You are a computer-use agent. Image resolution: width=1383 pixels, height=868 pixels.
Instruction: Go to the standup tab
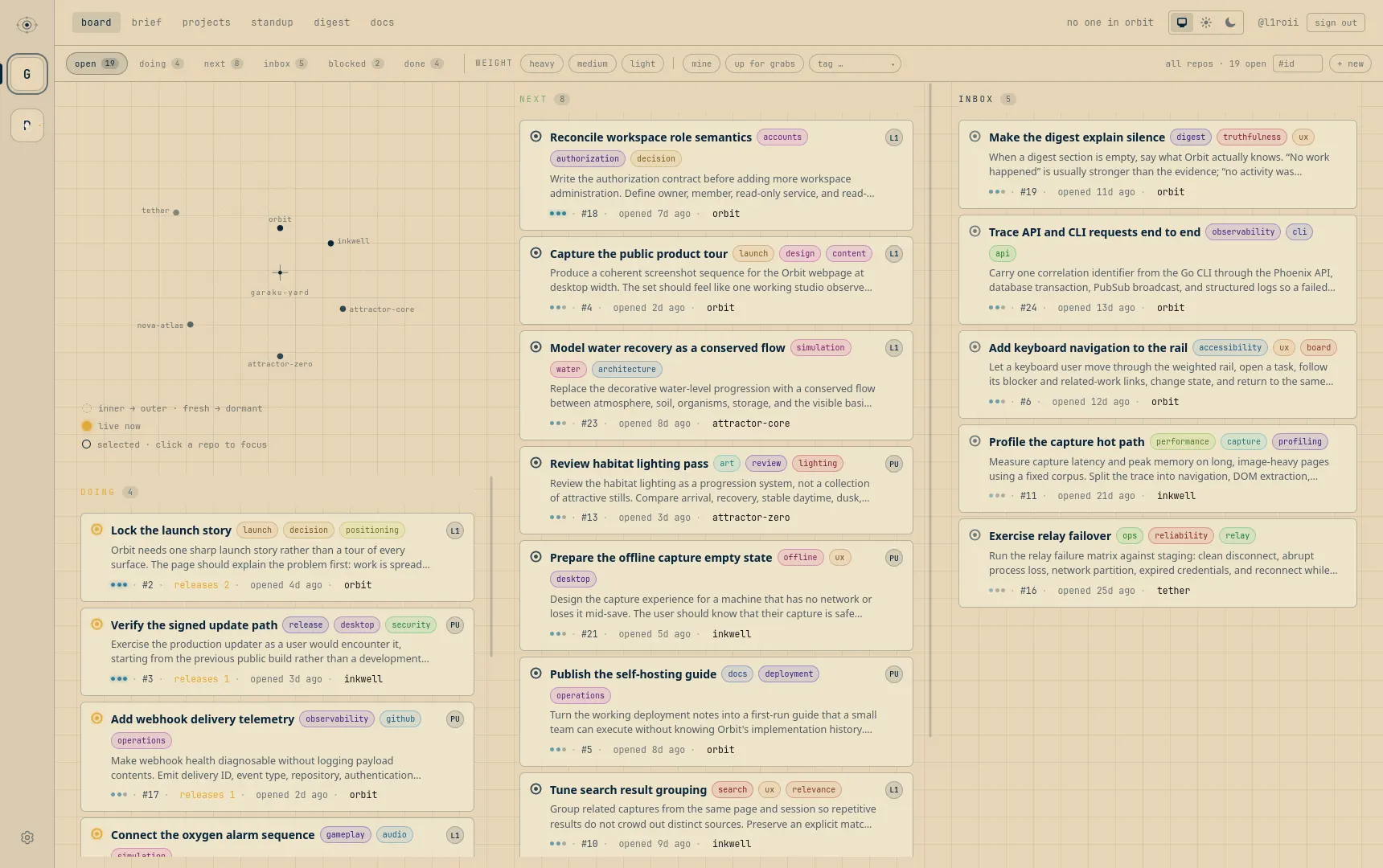pos(272,23)
